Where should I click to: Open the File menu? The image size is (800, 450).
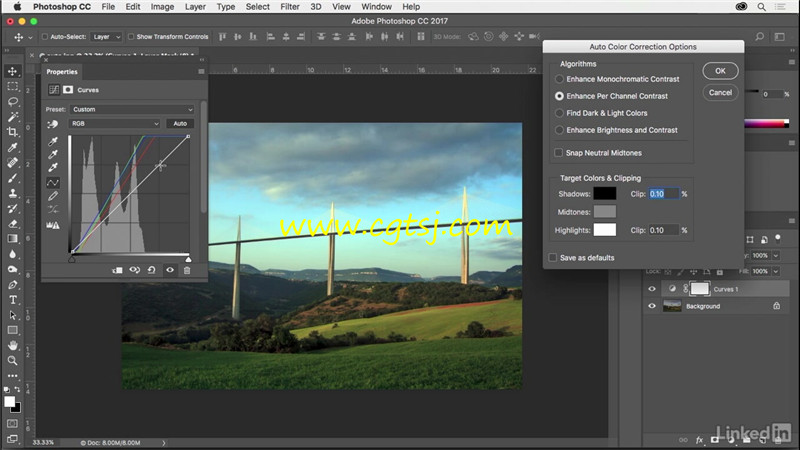(x=108, y=7)
